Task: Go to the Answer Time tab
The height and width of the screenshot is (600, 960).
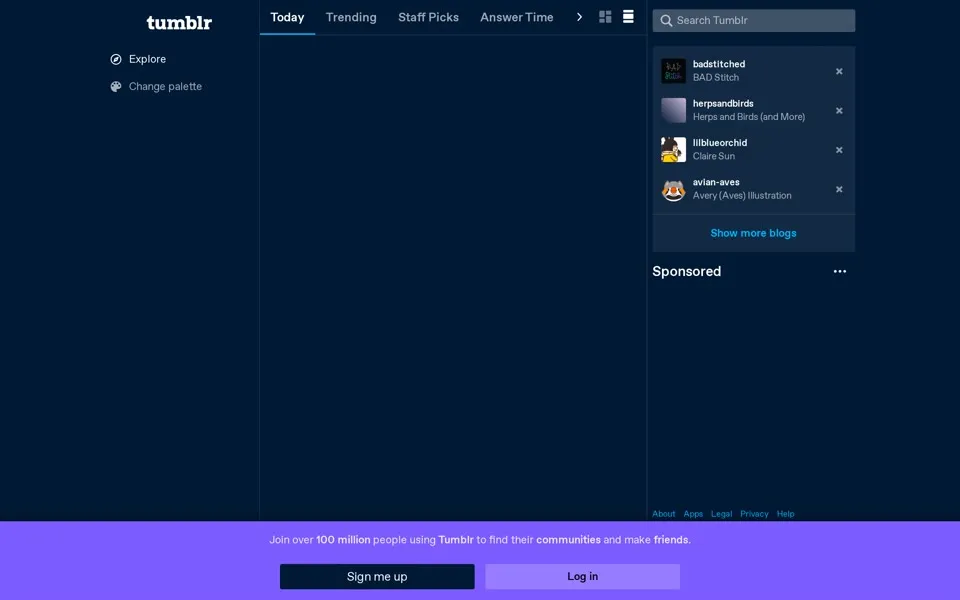Action: pyautogui.click(x=516, y=17)
